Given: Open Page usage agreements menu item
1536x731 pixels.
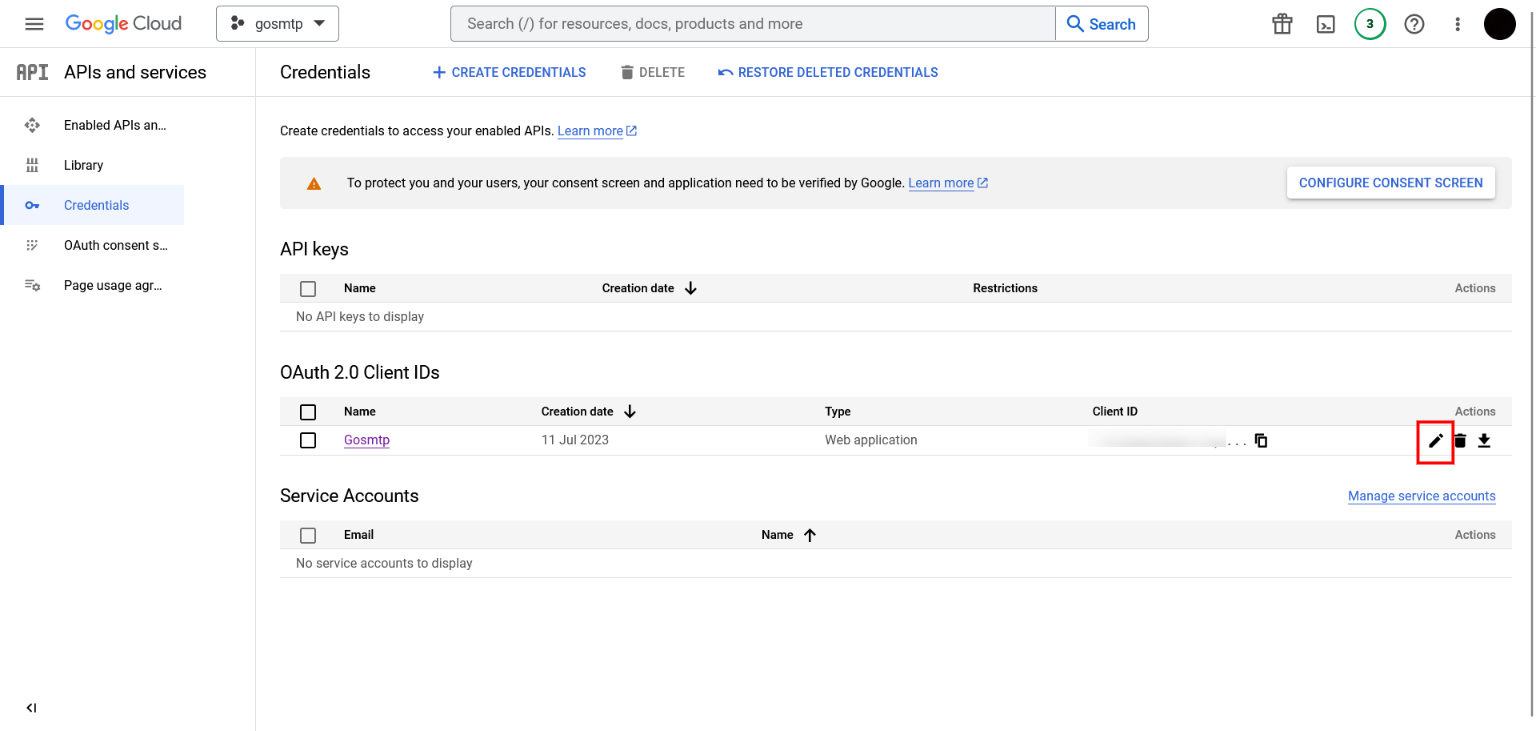Looking at the screenshot, I should click(113, 285).
